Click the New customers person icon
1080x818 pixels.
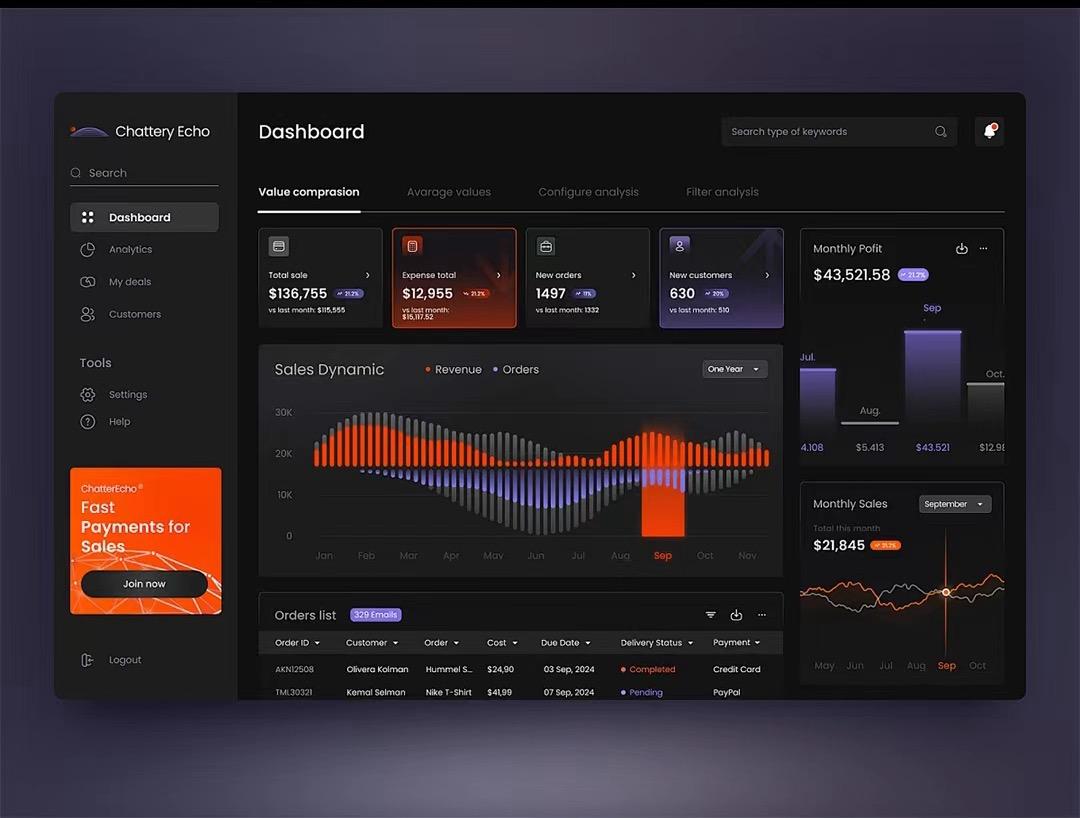tap(680, 246)
